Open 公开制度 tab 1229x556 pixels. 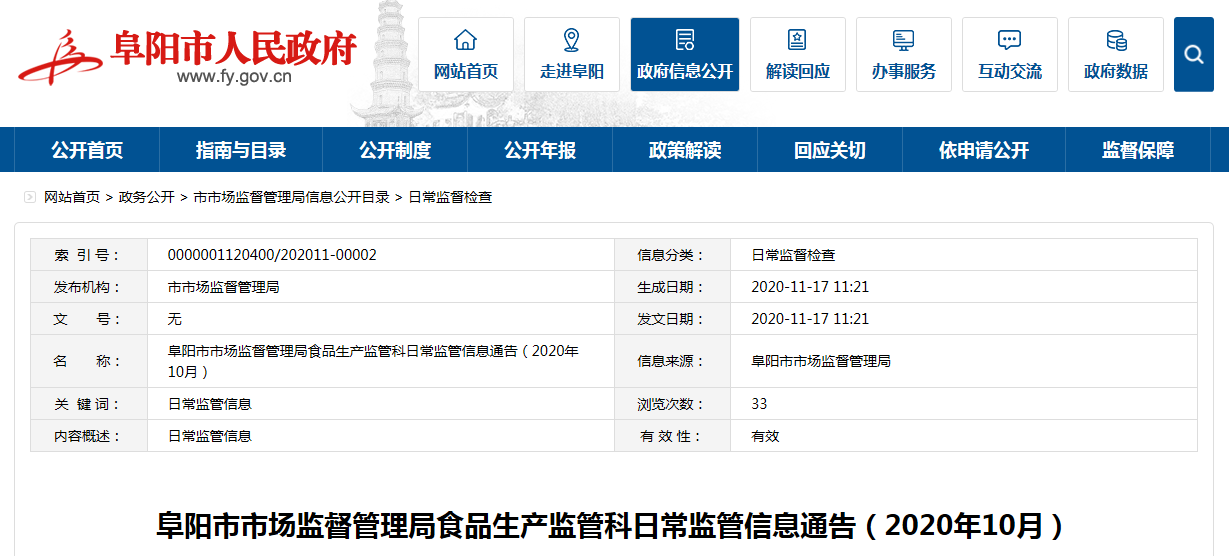click(x=395, y=150)
